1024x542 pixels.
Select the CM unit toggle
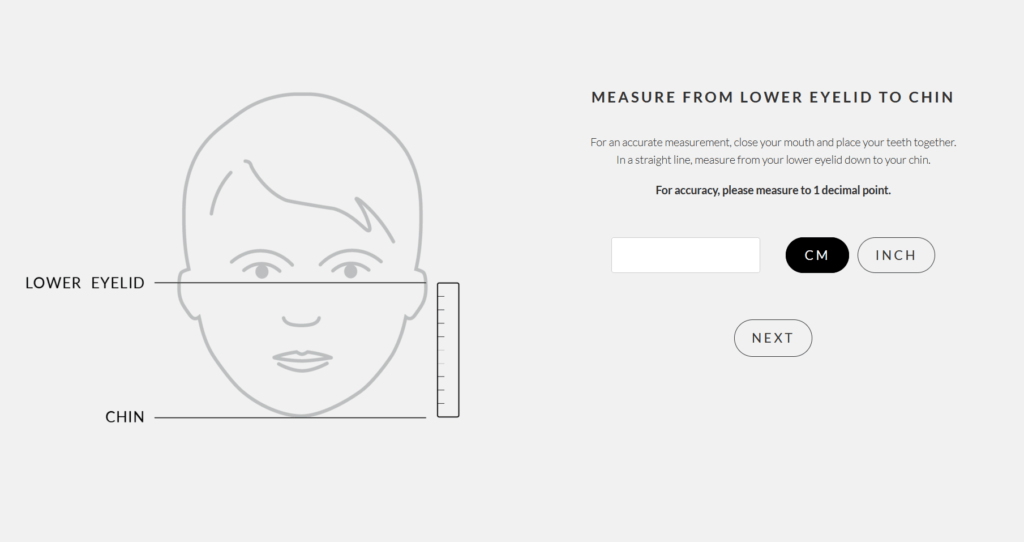click(817, 255)
